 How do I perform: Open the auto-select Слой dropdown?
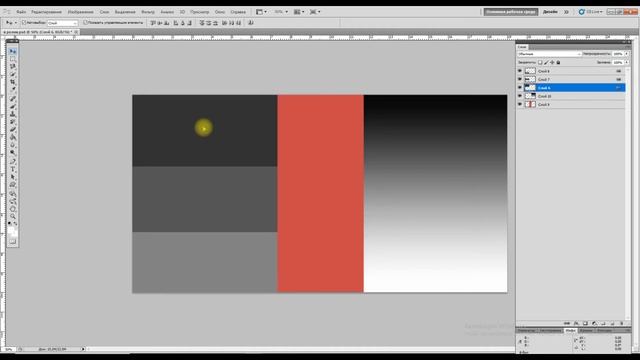pos(62,23)
